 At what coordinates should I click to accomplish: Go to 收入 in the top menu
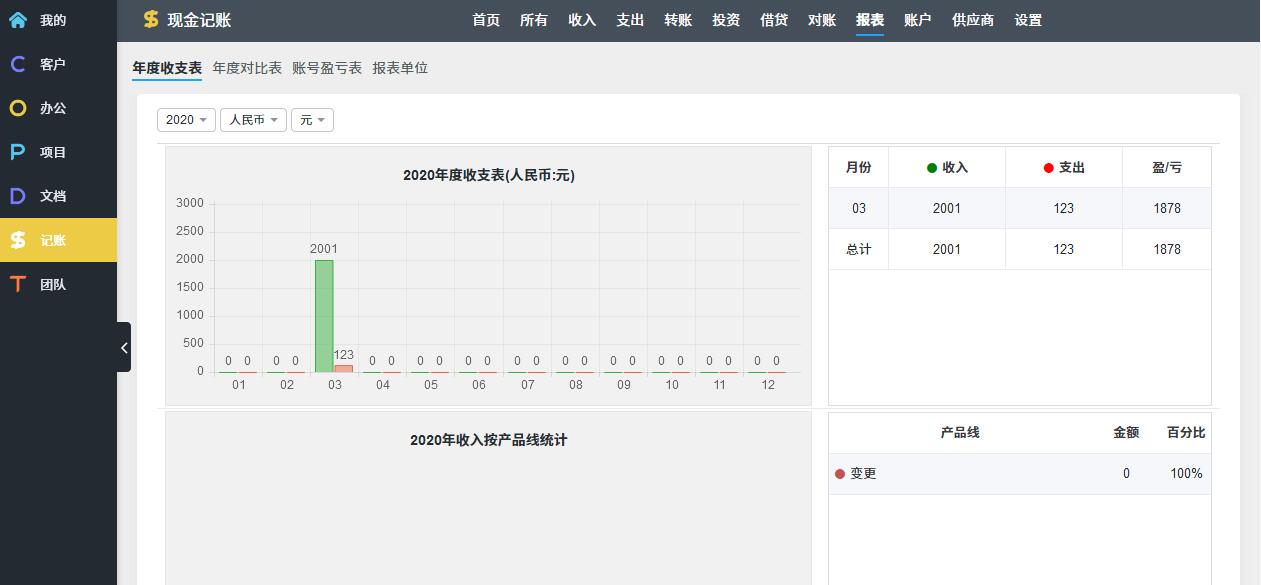(582, 20)
